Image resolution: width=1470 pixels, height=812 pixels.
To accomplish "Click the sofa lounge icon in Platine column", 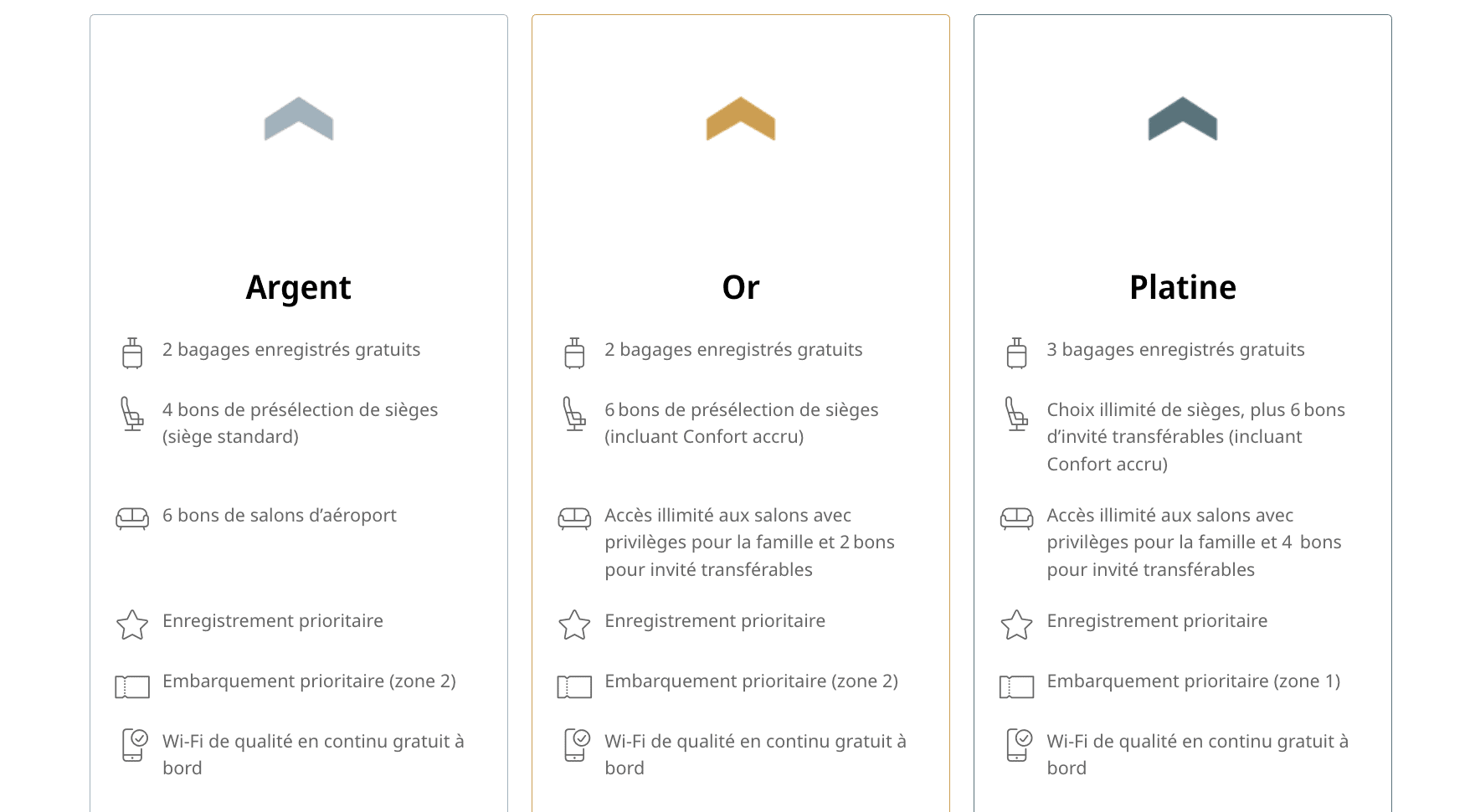I will tap(1016, 518).
